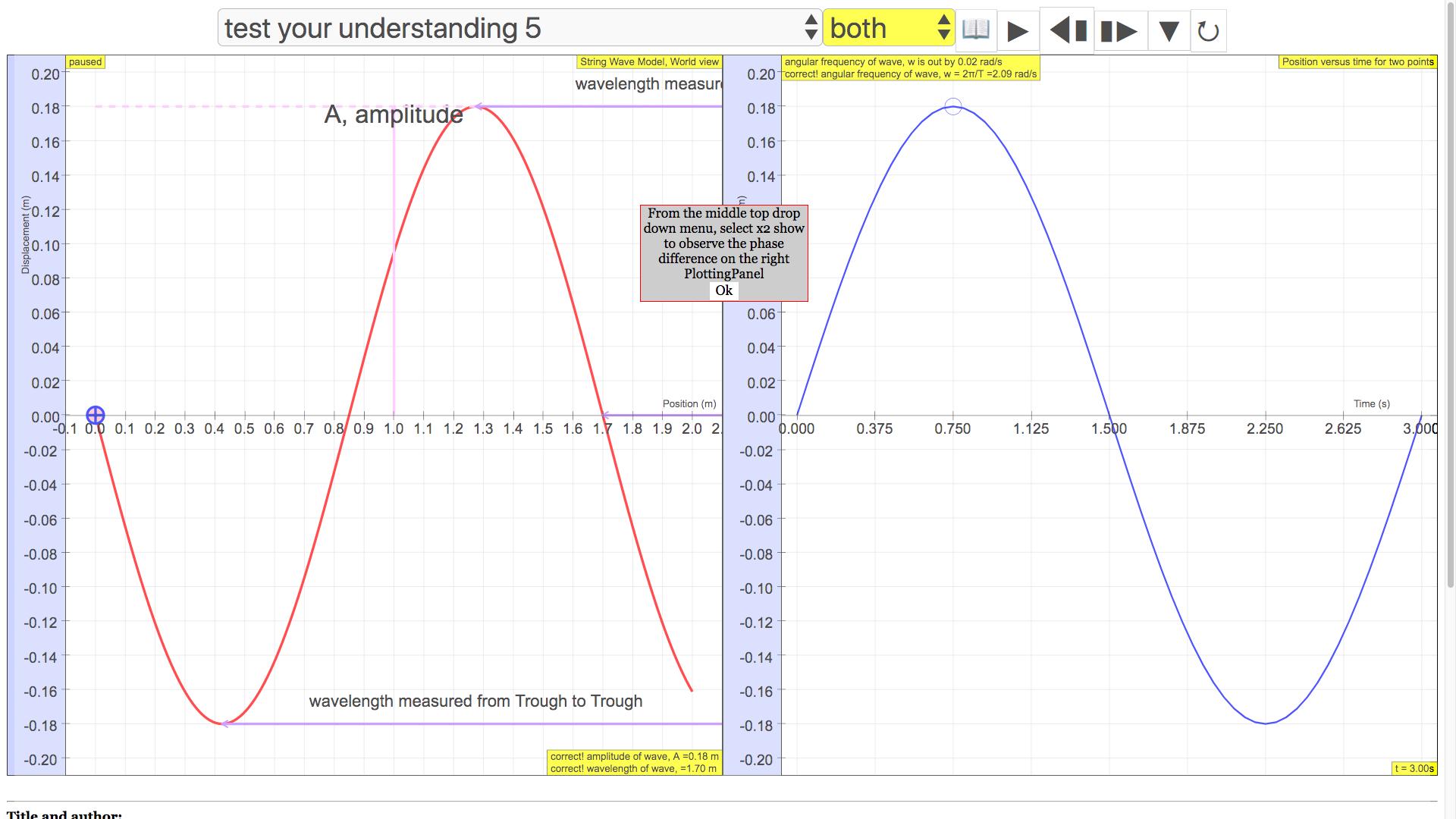Click the 'Position (m)' axis label
This screenshot has height=819, width=1456.
click(689, 403)
